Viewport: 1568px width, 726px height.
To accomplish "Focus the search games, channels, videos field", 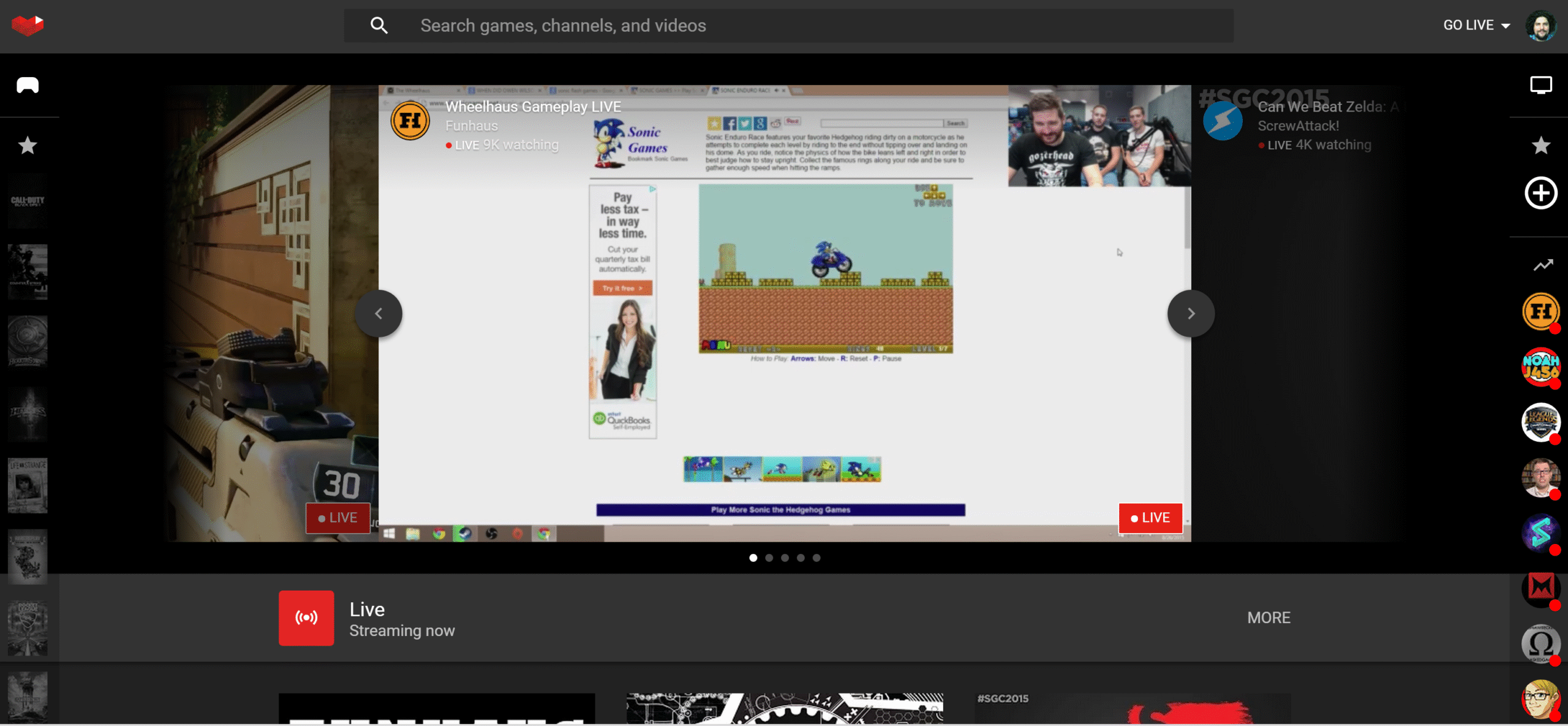I will (789, 25).
